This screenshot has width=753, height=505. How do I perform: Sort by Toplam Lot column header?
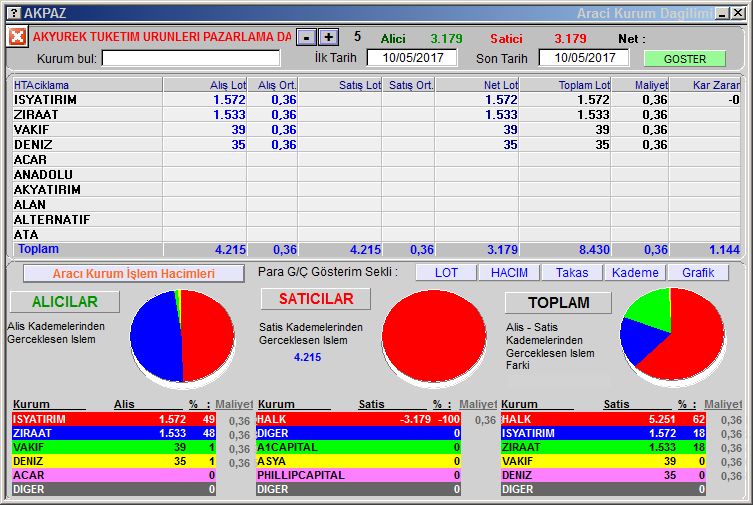(565, 85)
